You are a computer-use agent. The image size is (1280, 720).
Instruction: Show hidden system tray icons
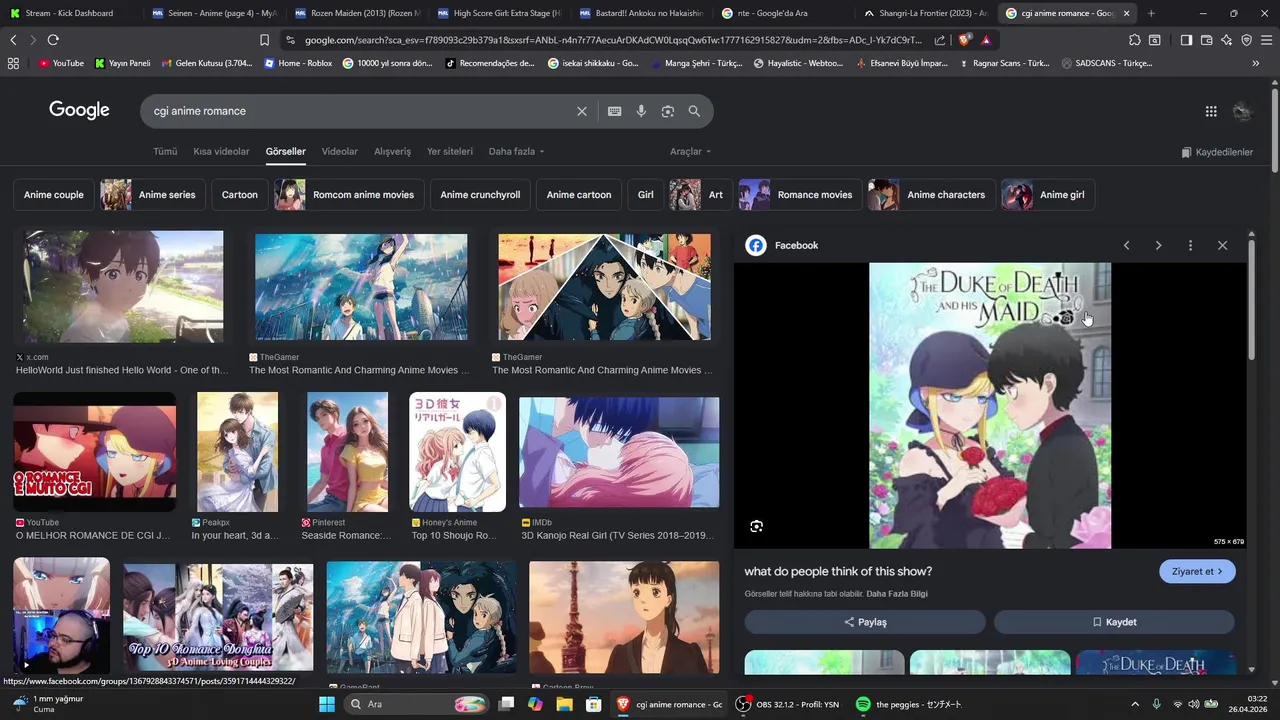[x=1134, y=704]
